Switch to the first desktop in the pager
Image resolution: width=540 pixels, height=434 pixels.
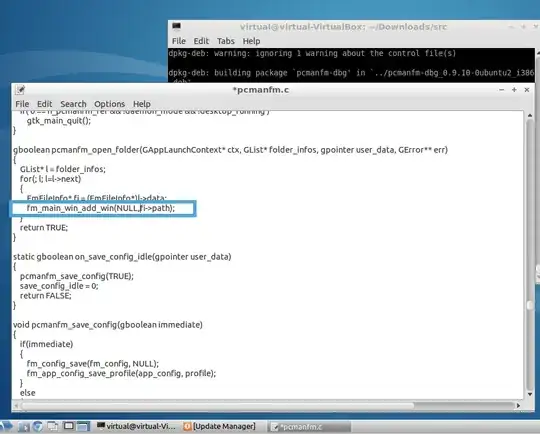pos(69,426)
